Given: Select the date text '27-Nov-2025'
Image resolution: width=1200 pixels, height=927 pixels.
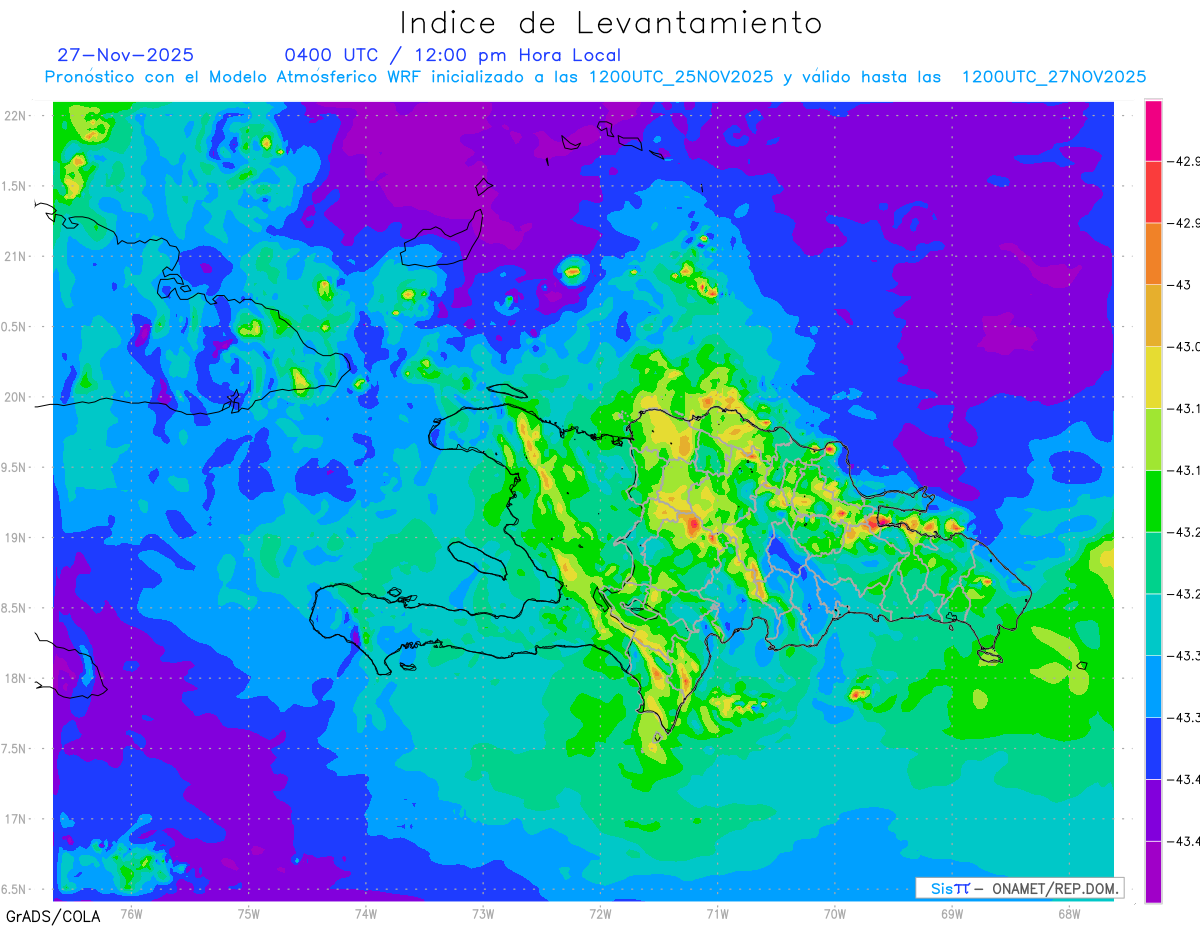Looking at the screenshot, I should tap(126, 55).
